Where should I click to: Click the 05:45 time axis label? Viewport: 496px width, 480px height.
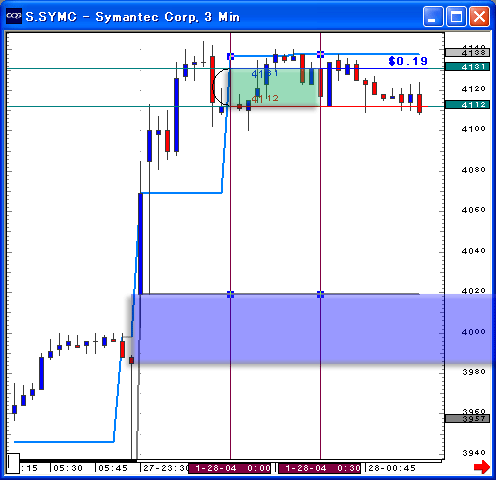(113, 468)
